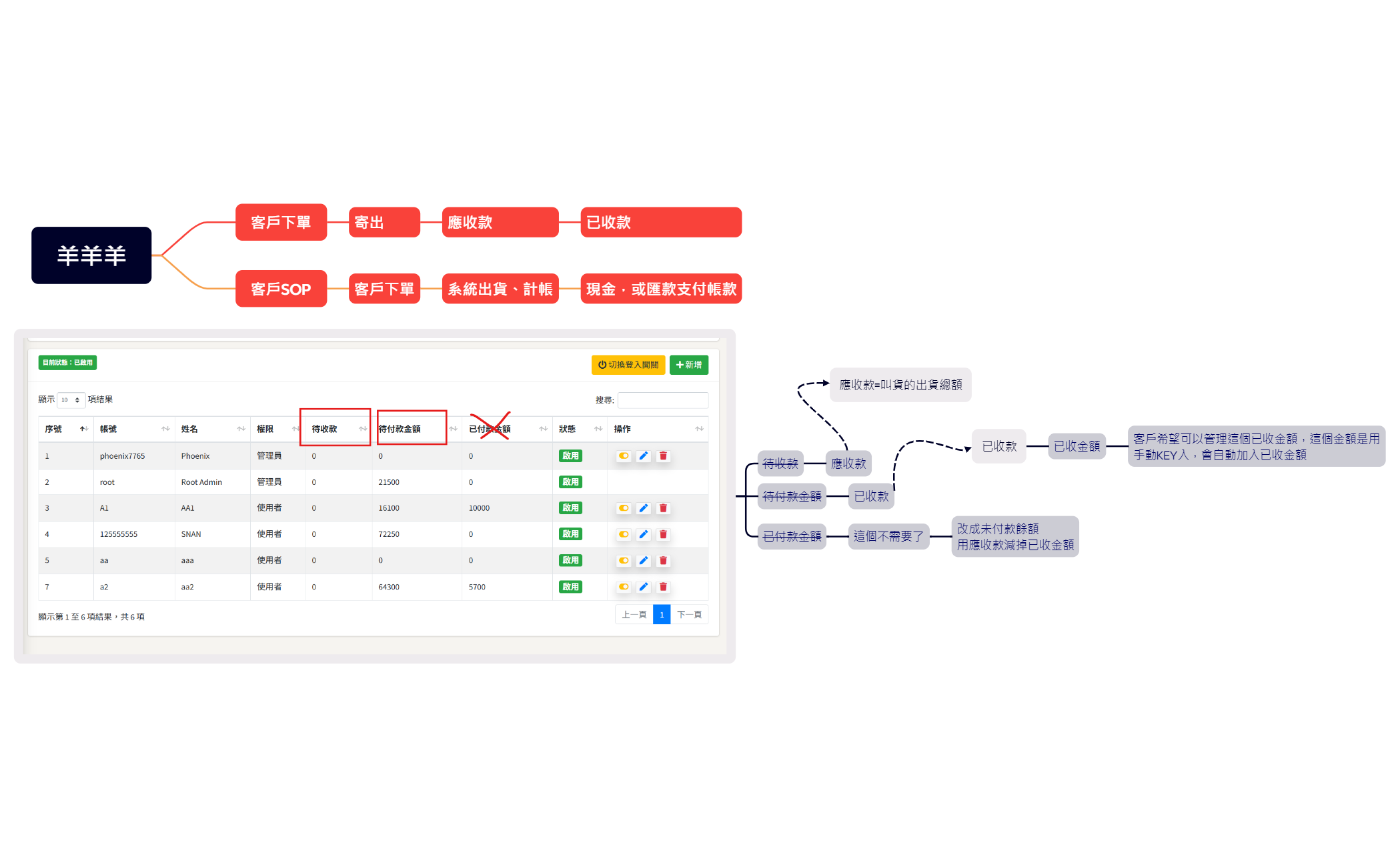Click the edit pencil icon for phoenix7765
Viewport: 1400px width, 867px height.
643,456
